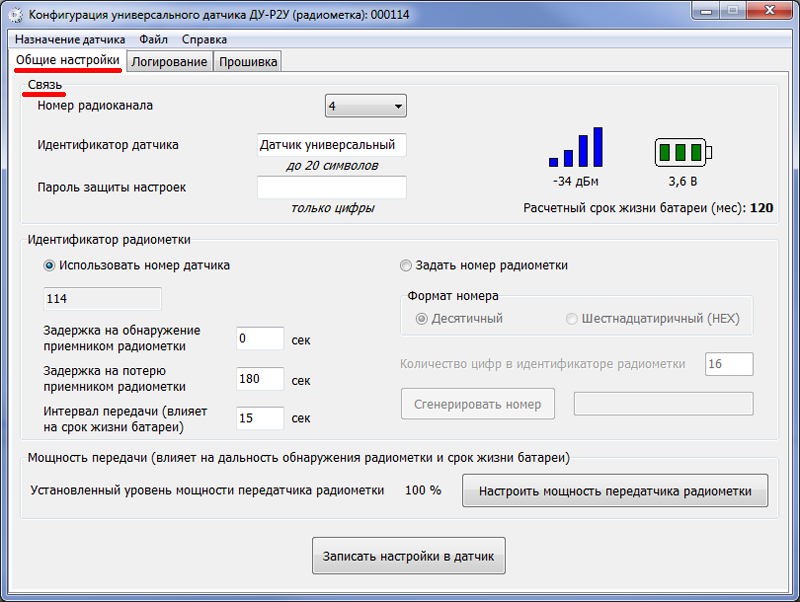
Task: Click the battery life value '120'
Action: pyautogui.click(x=762, y=208)
